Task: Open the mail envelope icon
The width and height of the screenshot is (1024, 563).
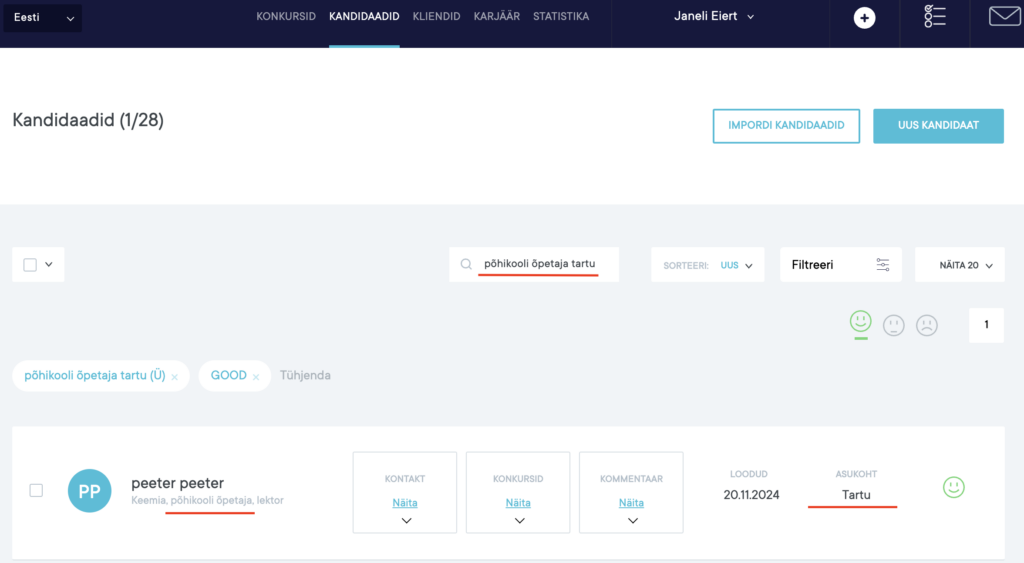Action: 1004,16
